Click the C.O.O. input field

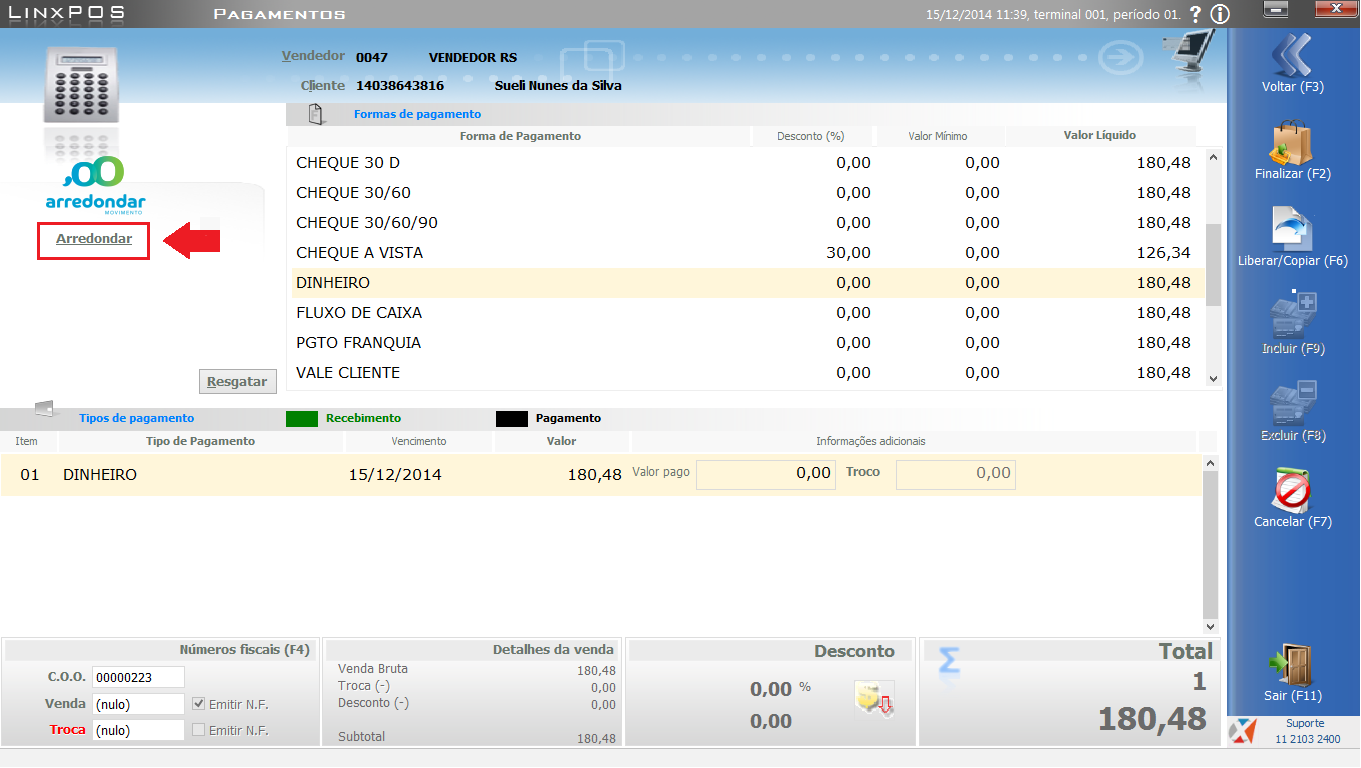(138, 677)
